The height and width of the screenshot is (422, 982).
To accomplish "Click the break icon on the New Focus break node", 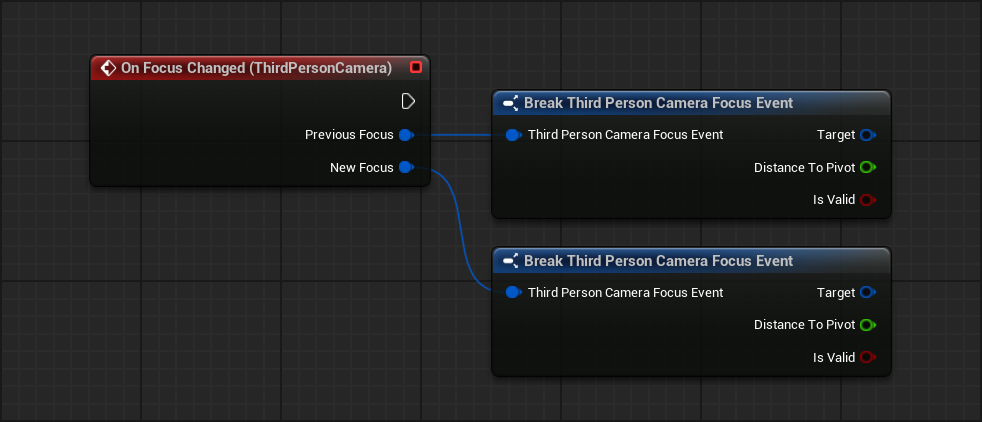I will (x=510, y=261).
